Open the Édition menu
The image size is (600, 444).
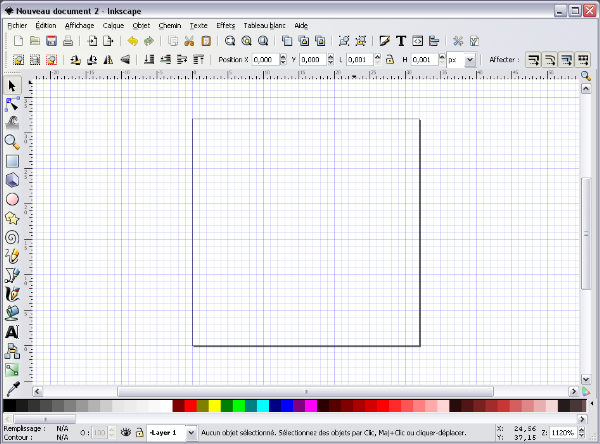46,25
